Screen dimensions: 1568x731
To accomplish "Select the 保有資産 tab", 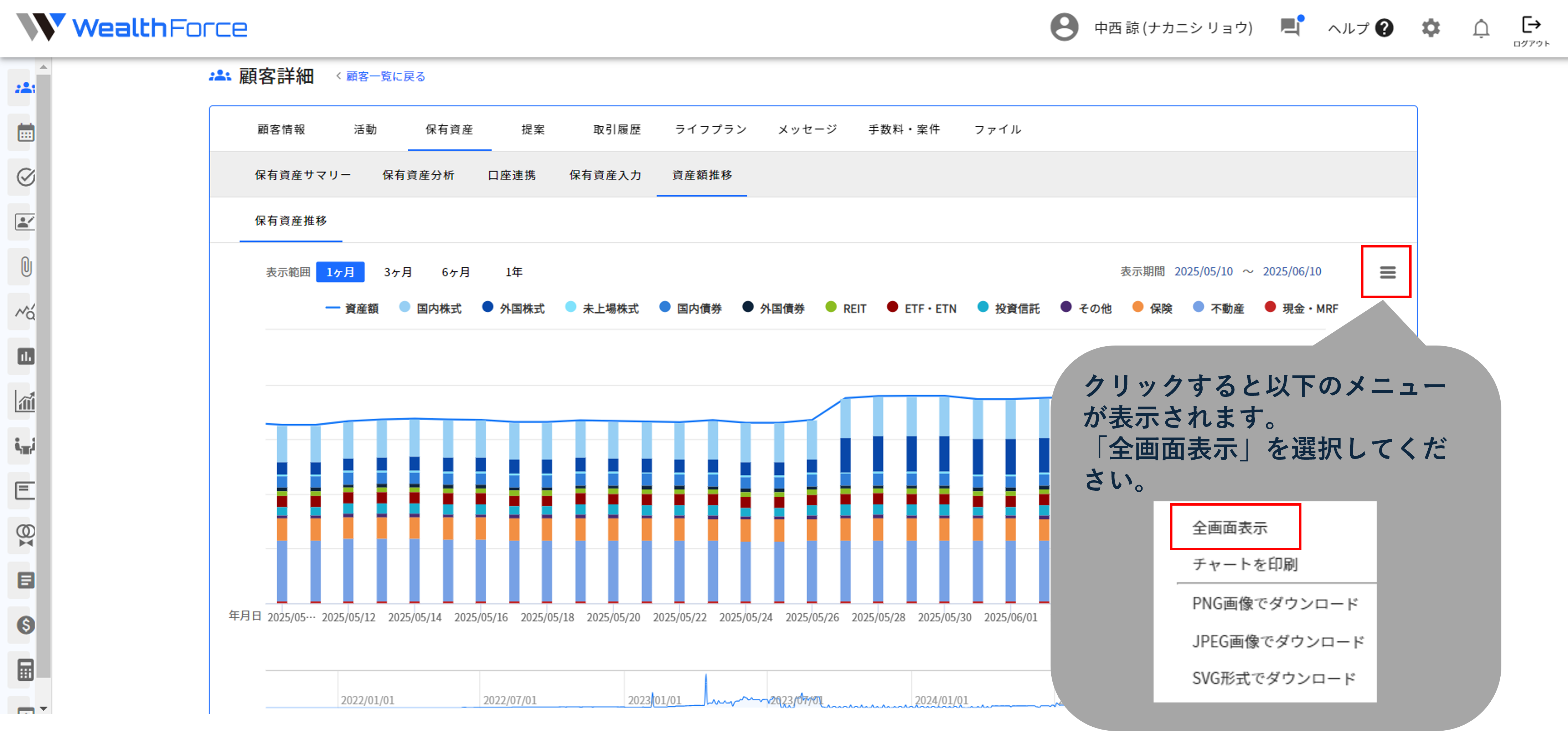I will click(449, 129).
